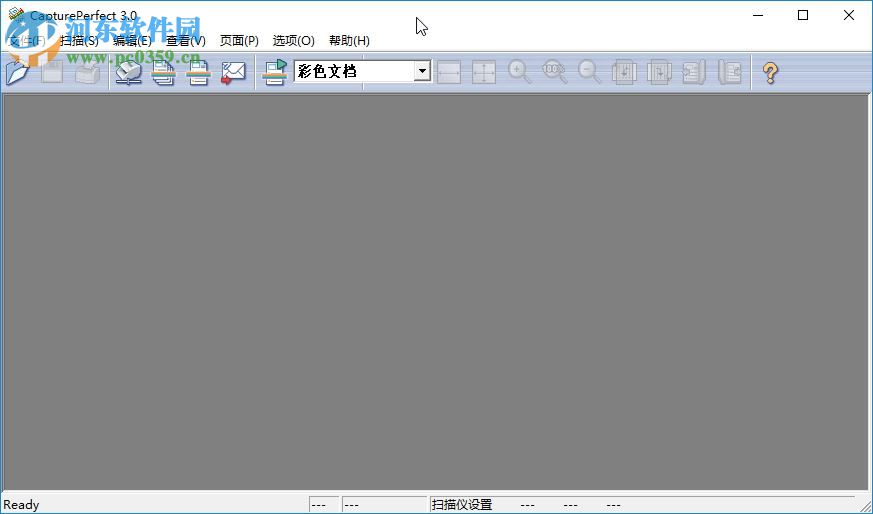Click the Ready status text

(x=21, y=505)
